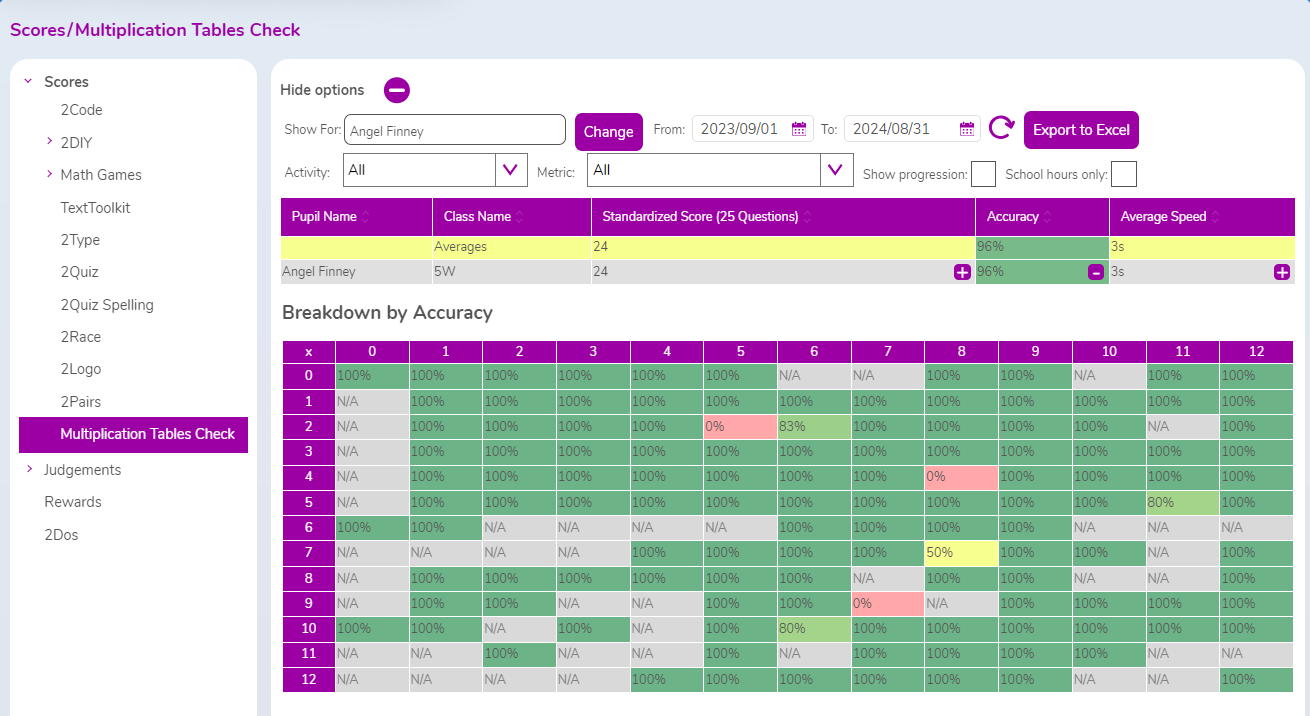1310x716 pixels.
Task: Open the To date calendar picker
Action: pyautogui.click(x=966, y=129)
